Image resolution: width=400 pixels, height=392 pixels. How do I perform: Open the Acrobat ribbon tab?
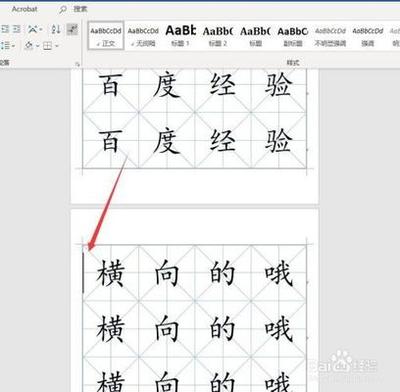pyautogui.click(x=24, y=9)
